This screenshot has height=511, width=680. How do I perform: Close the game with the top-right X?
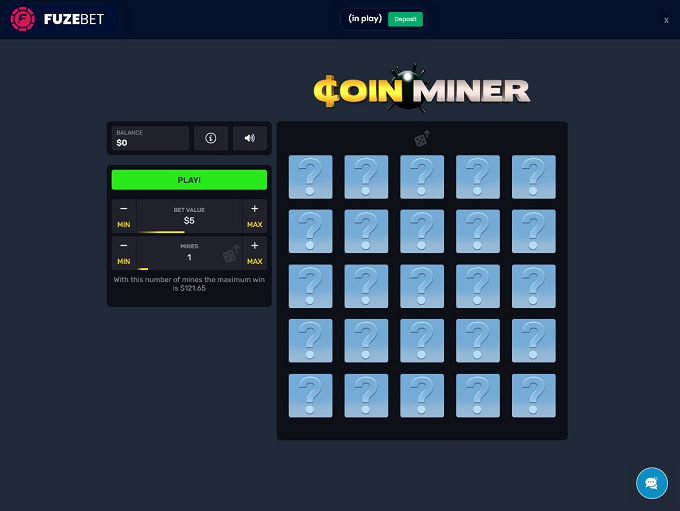666,20
